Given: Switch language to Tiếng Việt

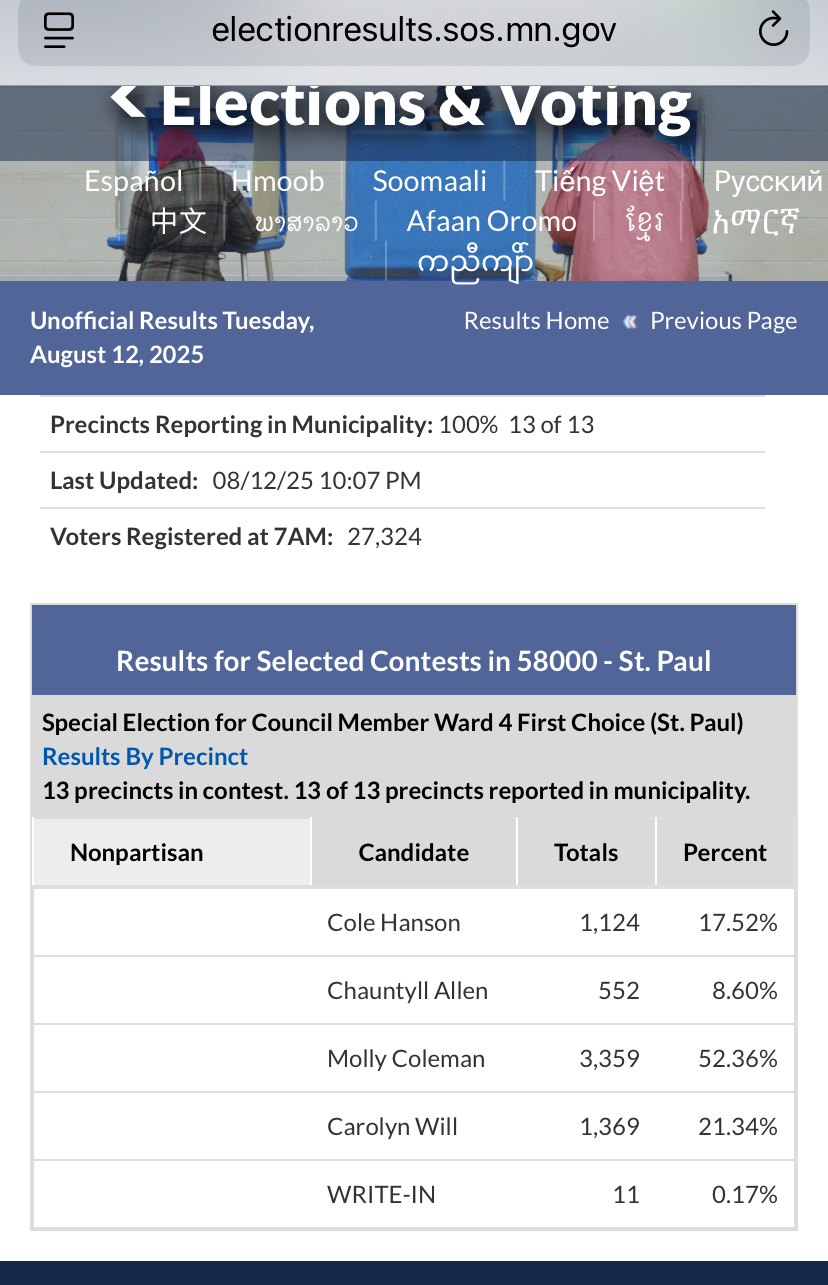Looking at the screenshot, I should click(599, 181).
